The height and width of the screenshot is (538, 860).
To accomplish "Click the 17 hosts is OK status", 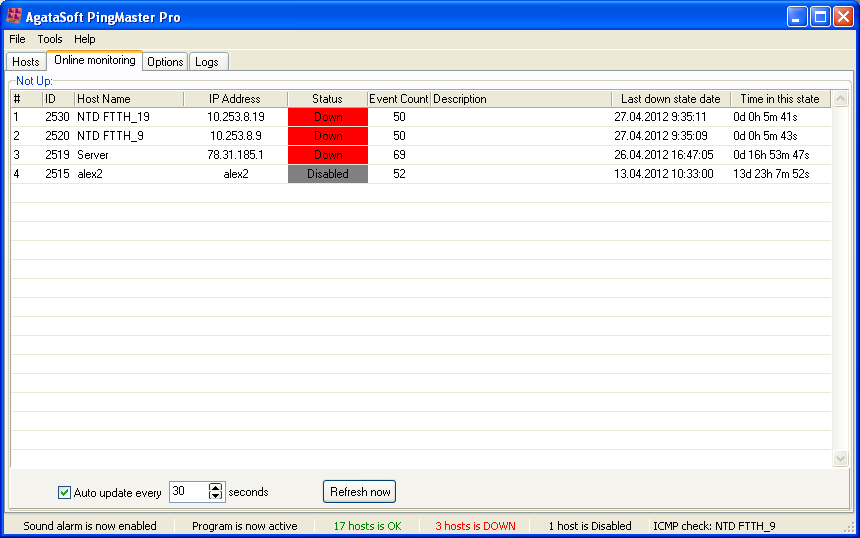I will 367,526.
